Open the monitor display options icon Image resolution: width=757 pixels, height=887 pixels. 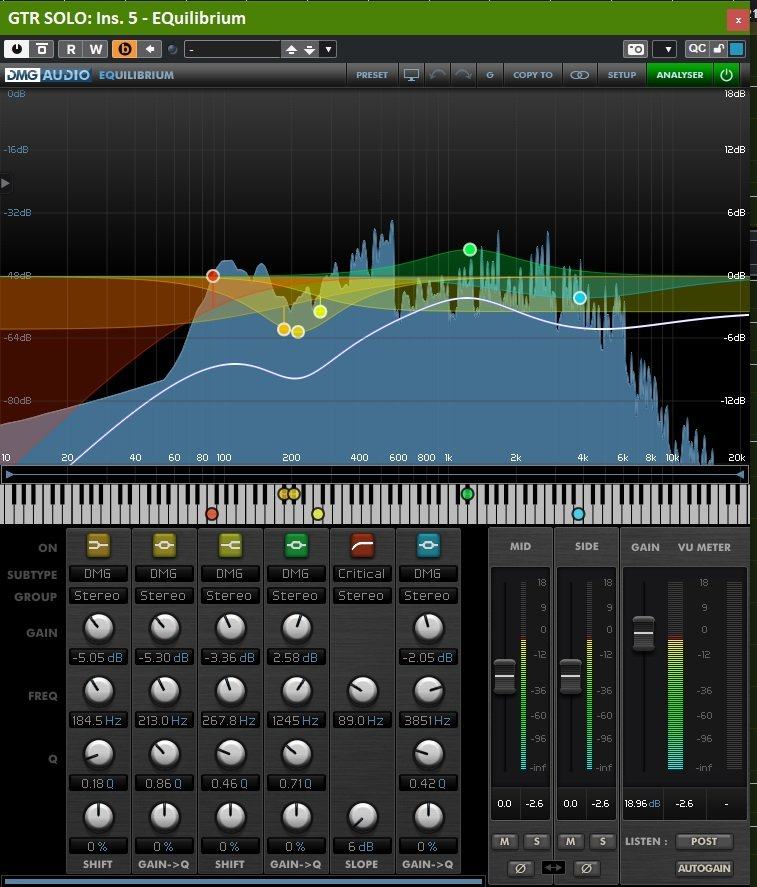411,75
